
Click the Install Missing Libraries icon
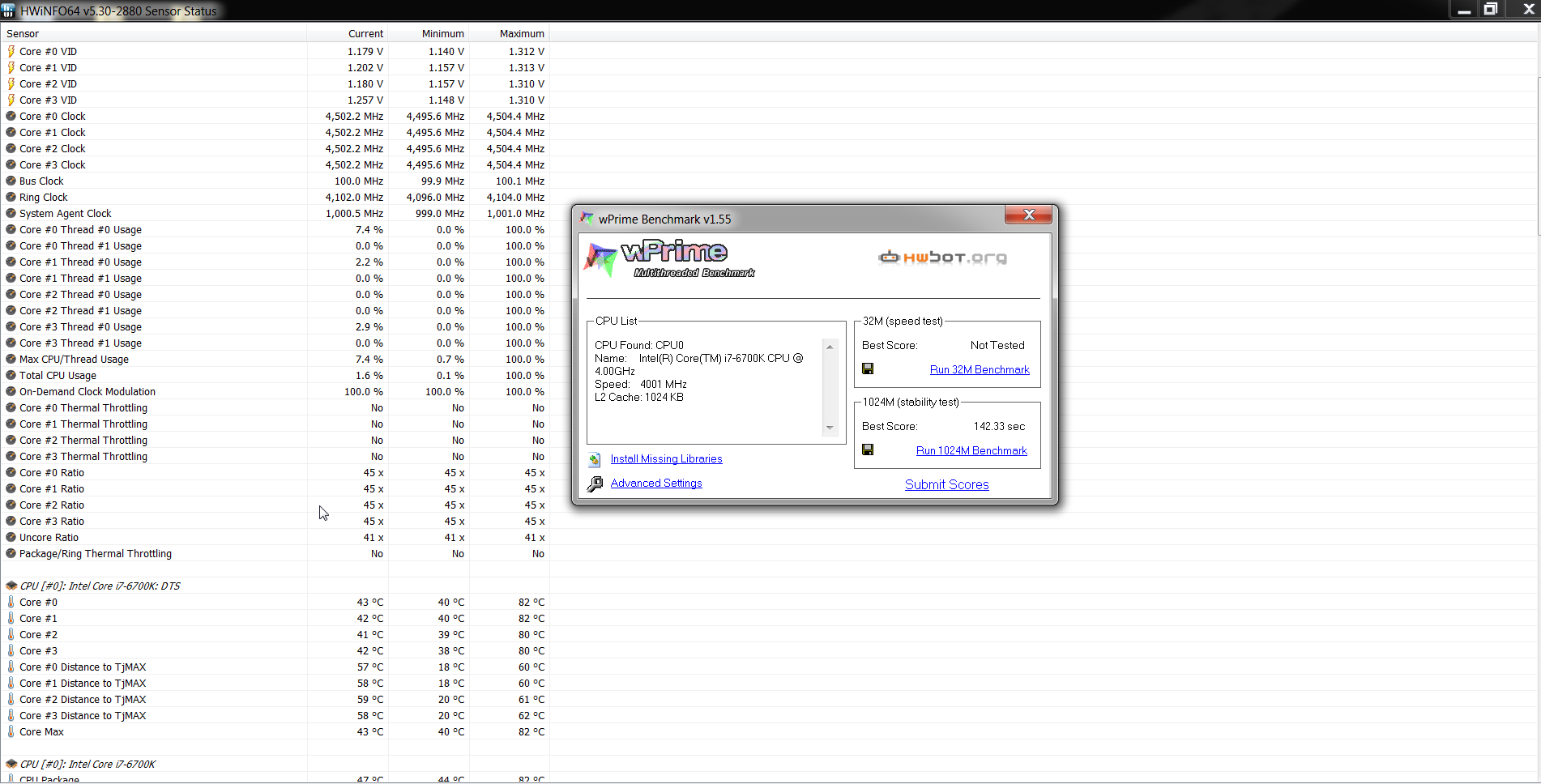pos(595,459)
